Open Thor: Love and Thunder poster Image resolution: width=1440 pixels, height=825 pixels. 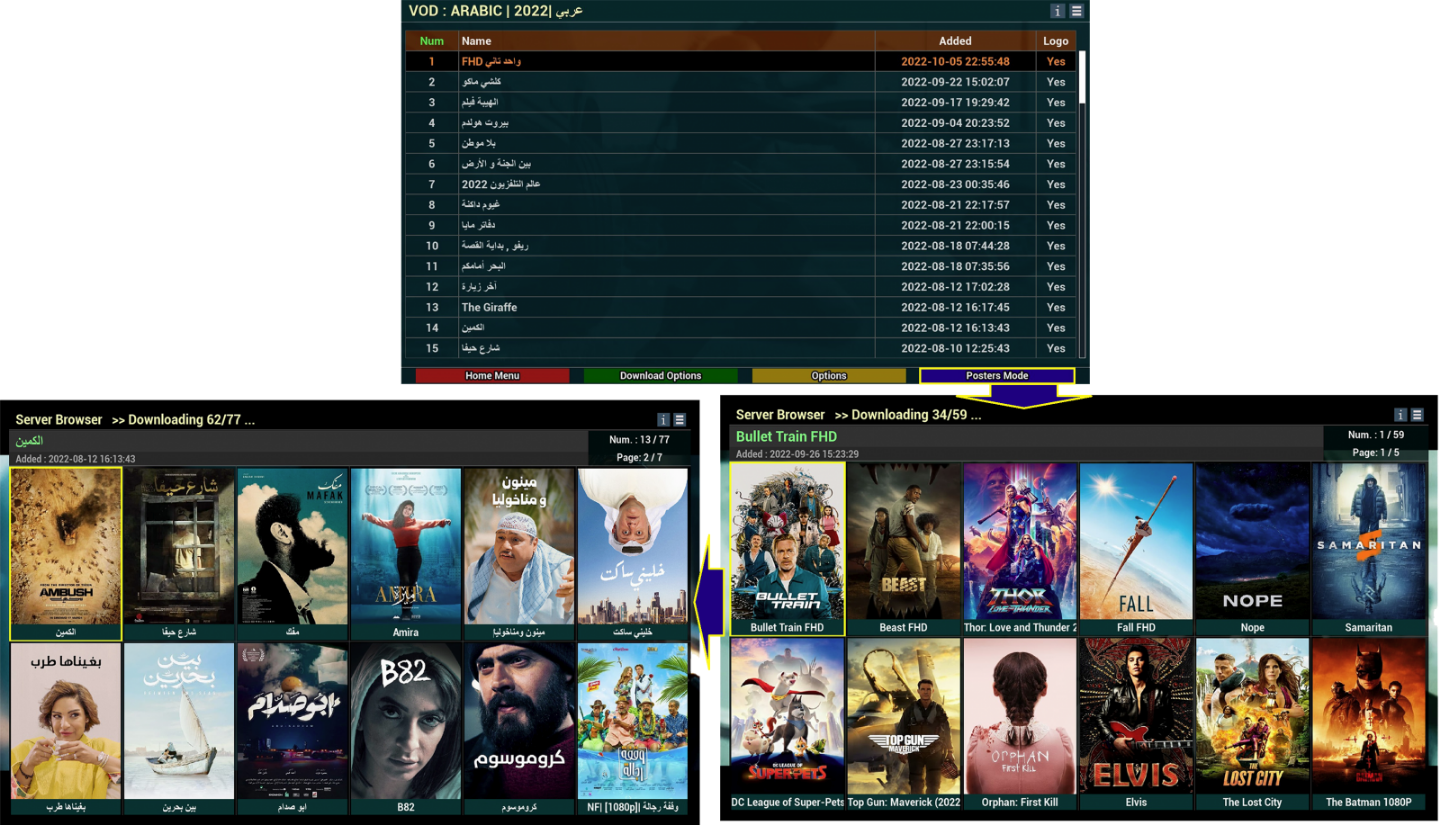click(1020, 549)
